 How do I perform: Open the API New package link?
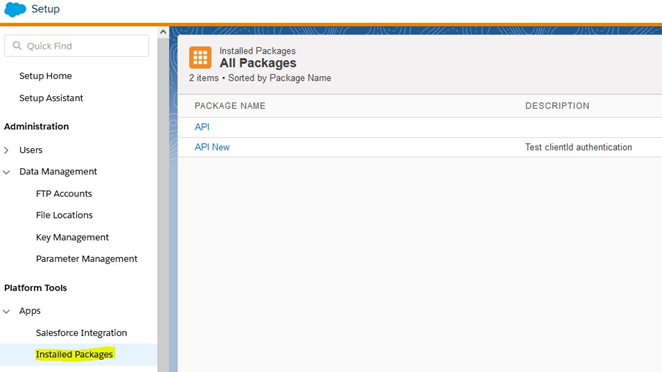point(212,147)
